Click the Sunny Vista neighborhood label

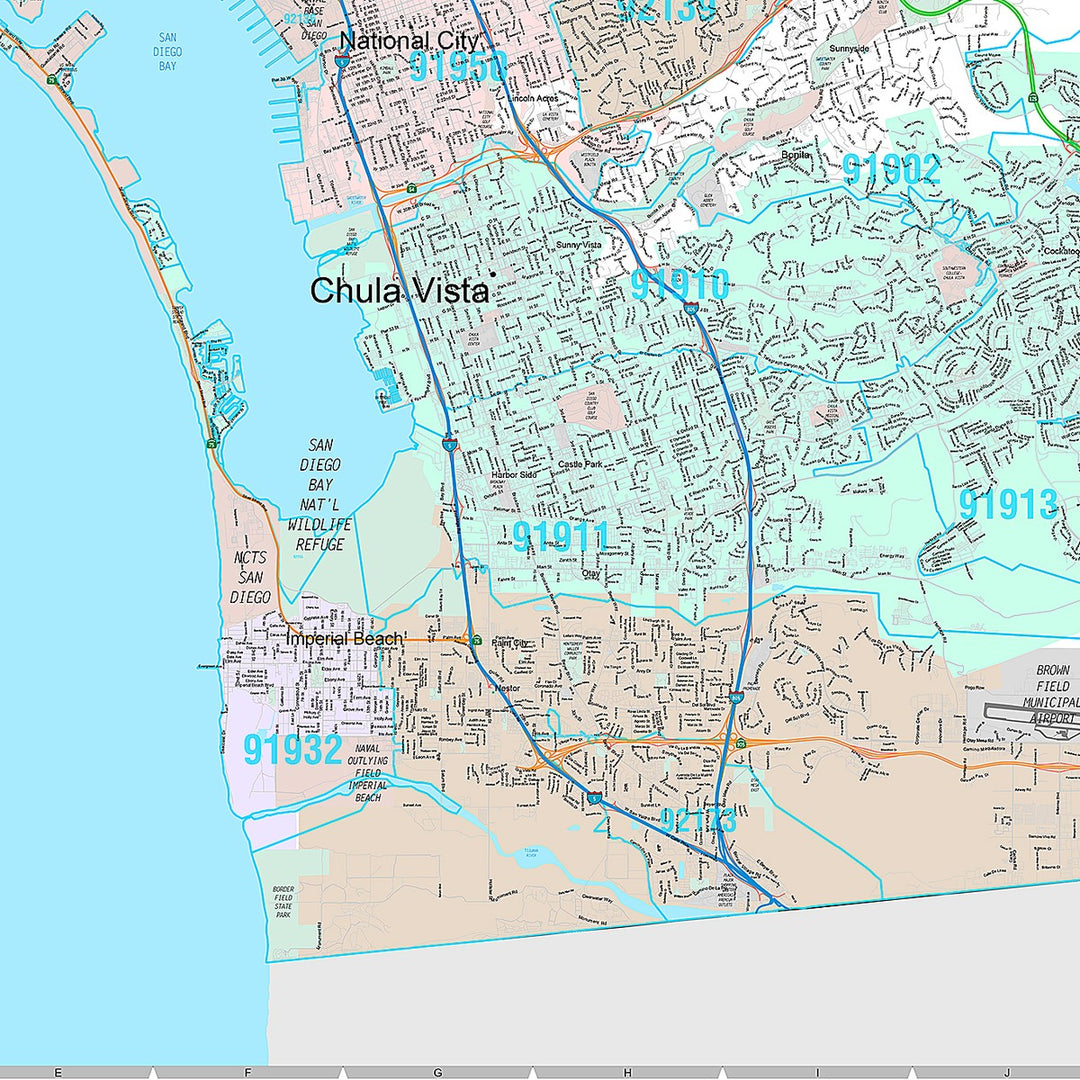point(579,245)
